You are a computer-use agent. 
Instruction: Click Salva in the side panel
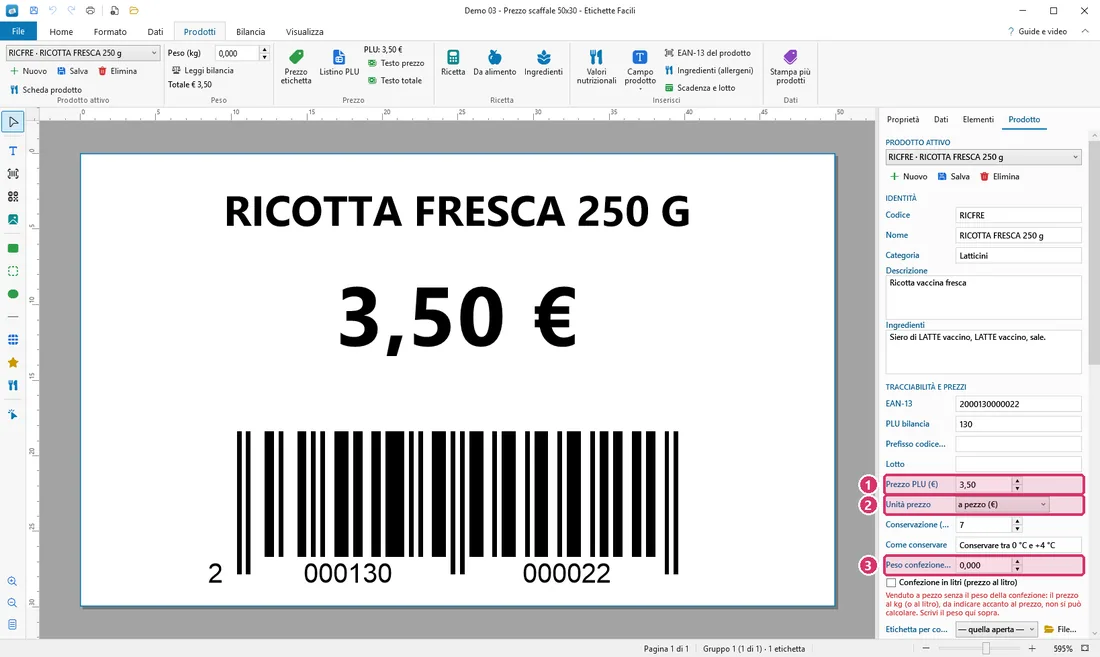(x=953, y=177)
